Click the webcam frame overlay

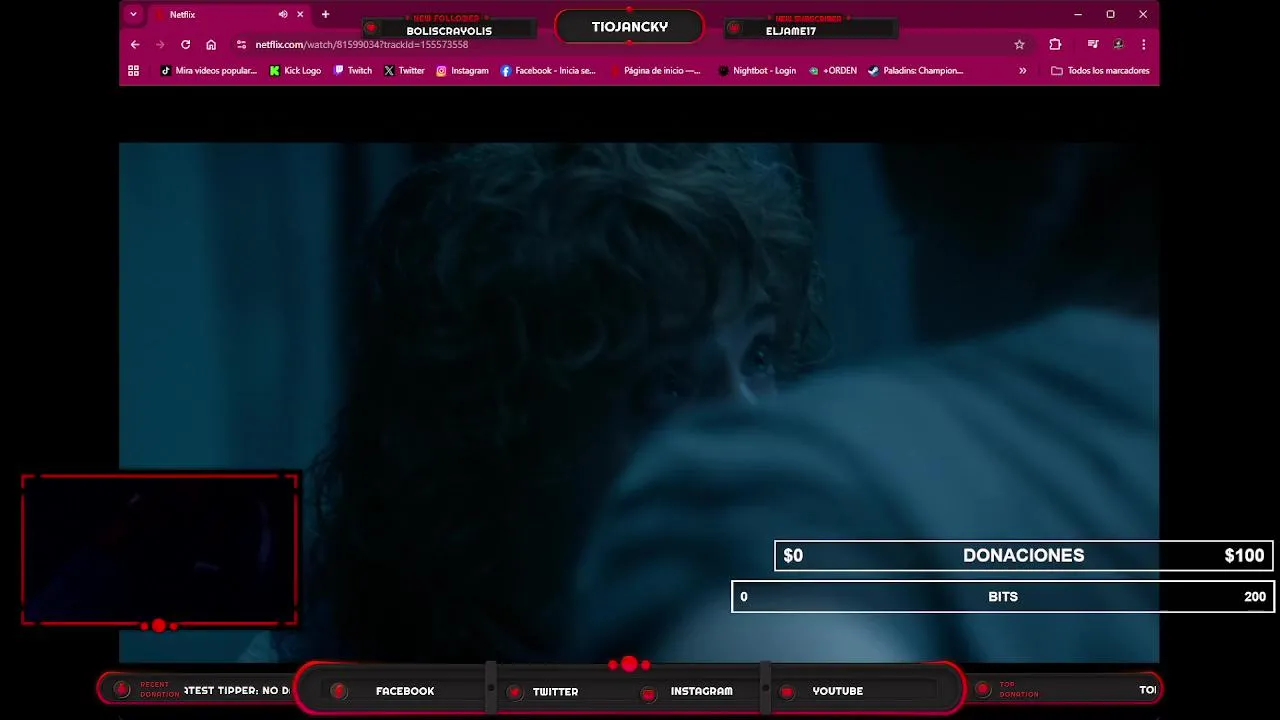(x=160, y=551)
